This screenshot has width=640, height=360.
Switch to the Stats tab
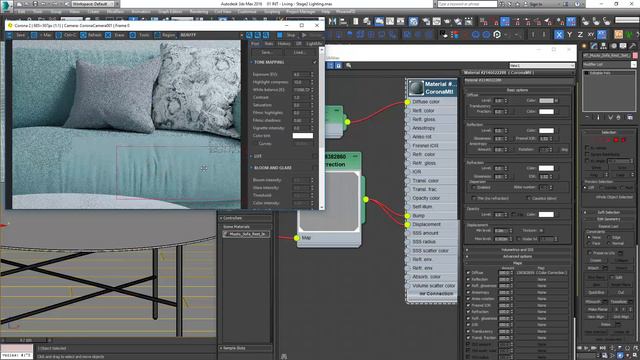click(x=269, y=43)
